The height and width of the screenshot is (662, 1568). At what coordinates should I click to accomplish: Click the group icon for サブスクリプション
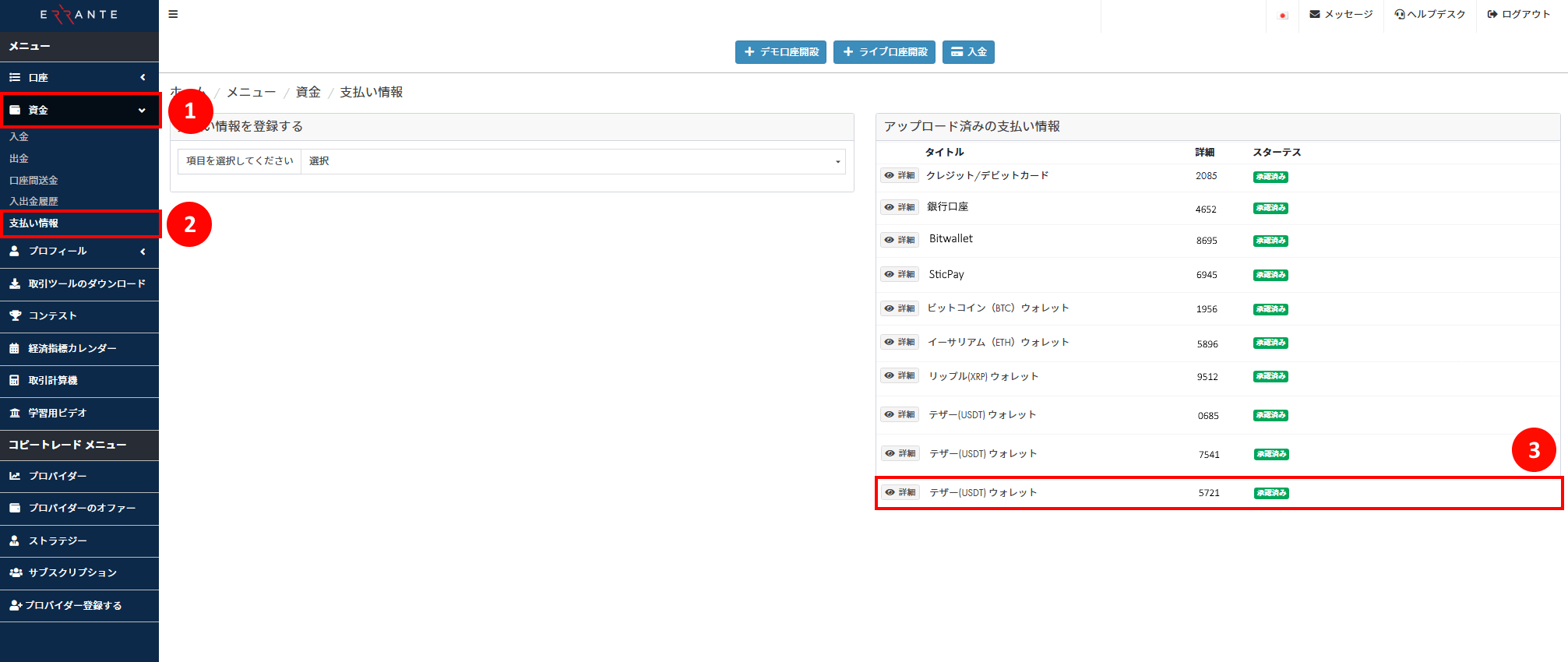click(x=16, y=572)
